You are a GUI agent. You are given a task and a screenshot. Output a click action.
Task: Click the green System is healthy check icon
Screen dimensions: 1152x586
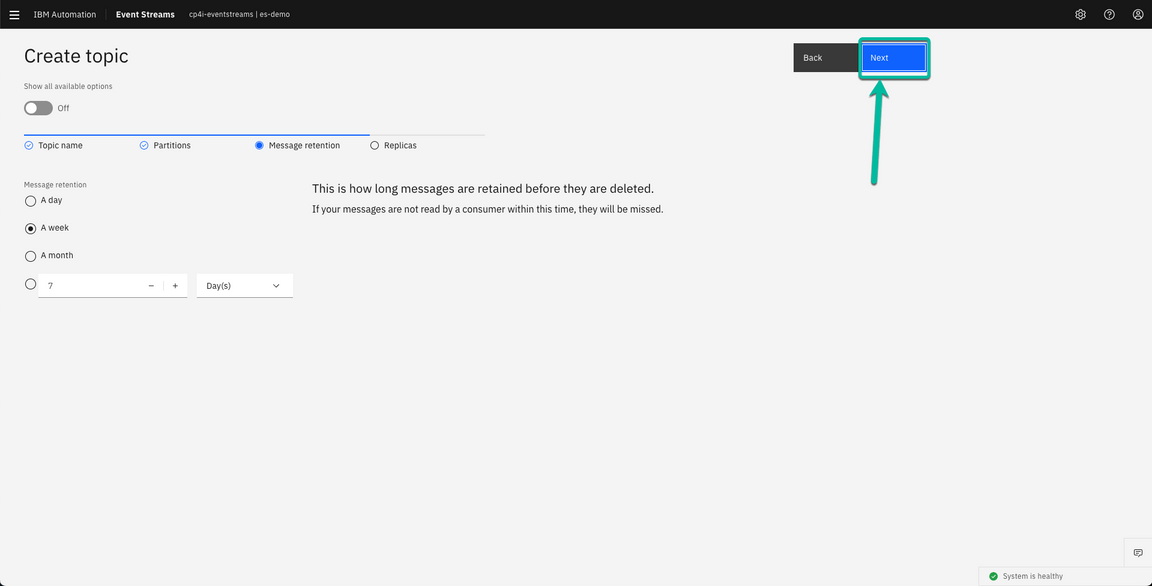click(x=993, y=576)
